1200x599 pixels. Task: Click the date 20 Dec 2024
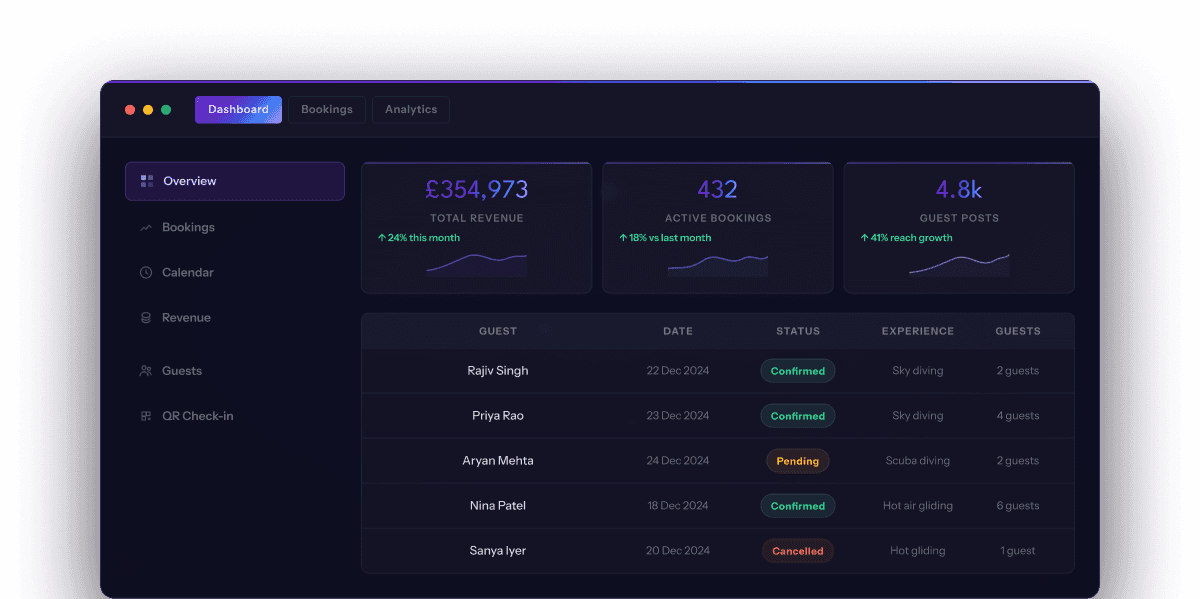pos(678,551)
